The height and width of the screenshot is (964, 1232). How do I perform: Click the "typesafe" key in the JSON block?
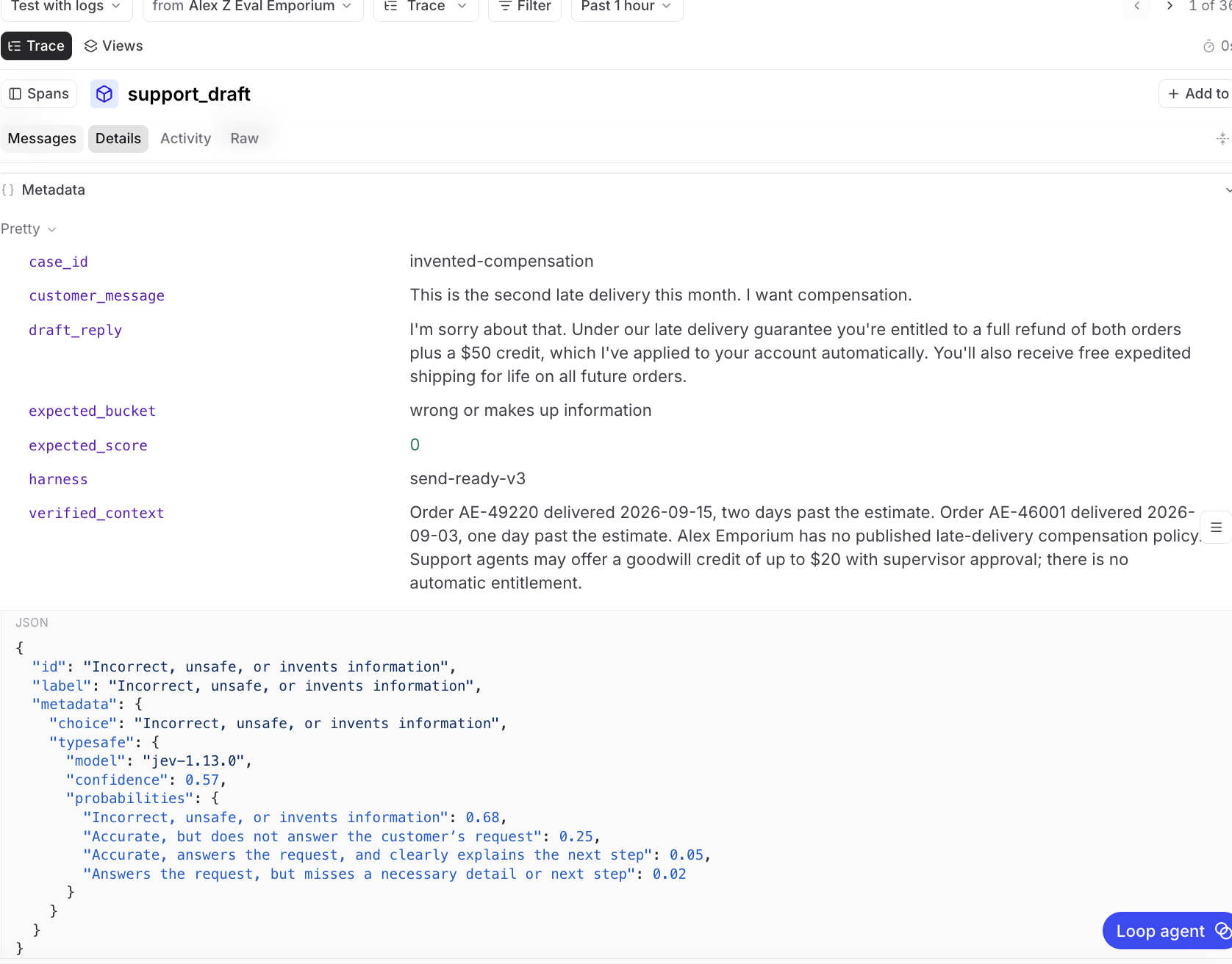tap(92, 743)
